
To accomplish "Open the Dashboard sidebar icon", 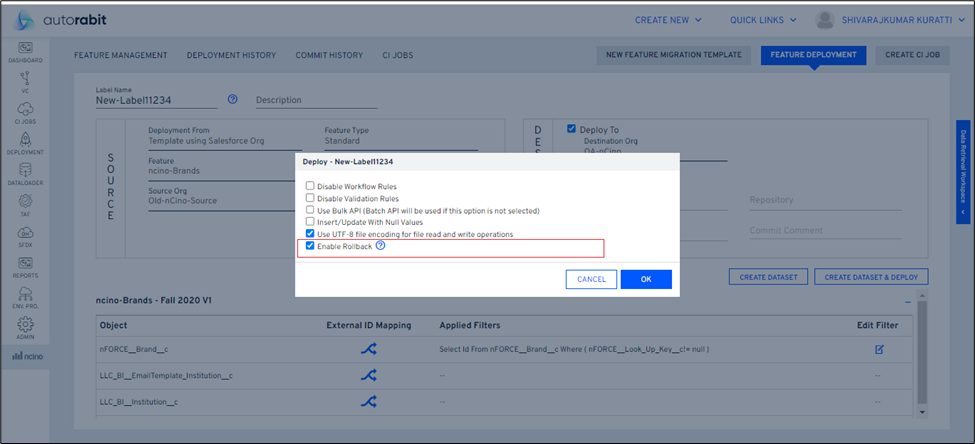I will 25,51.
